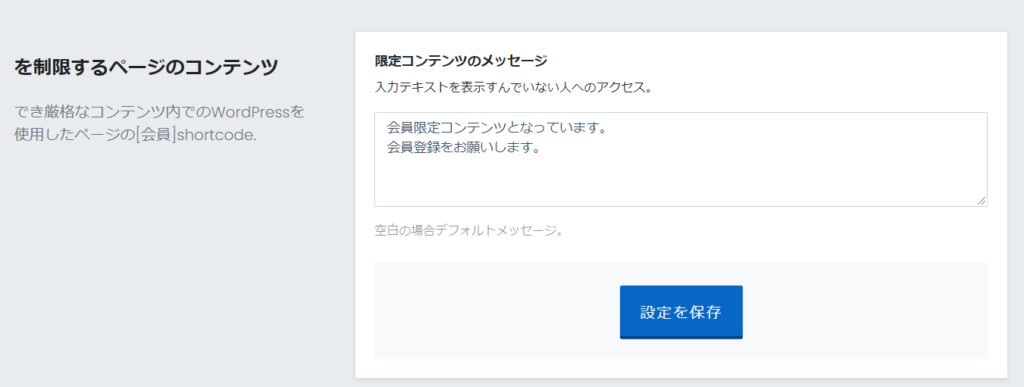1024x387 pixels.
Task: Place cursor in 会員限定コンテンツとなっています line
Action: click(x=496, y=129)
